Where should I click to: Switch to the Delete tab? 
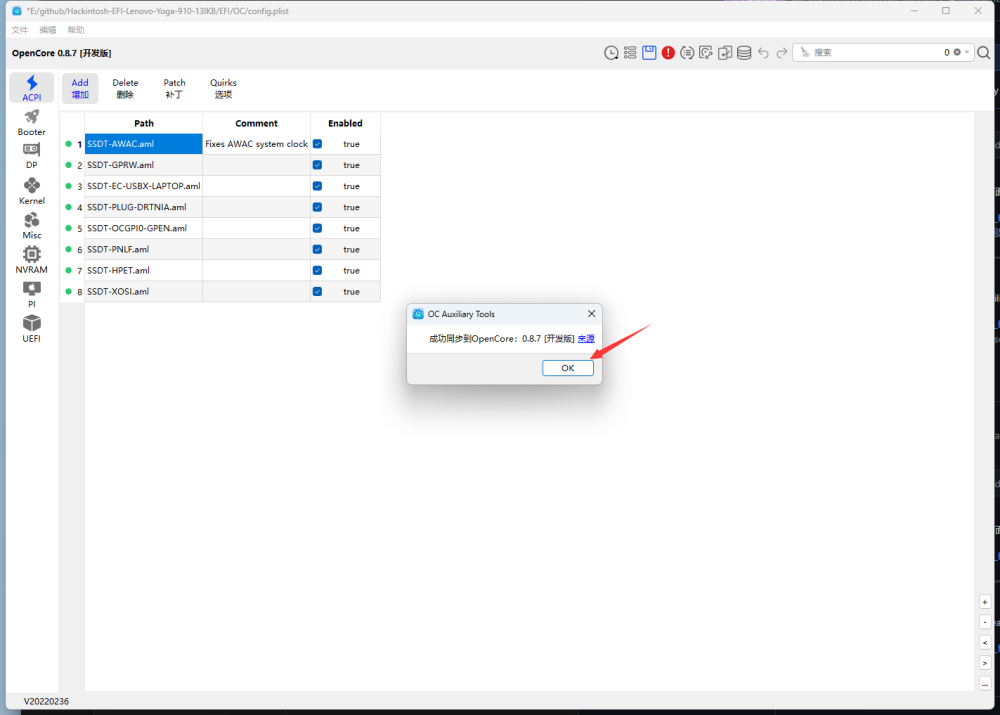125,89
